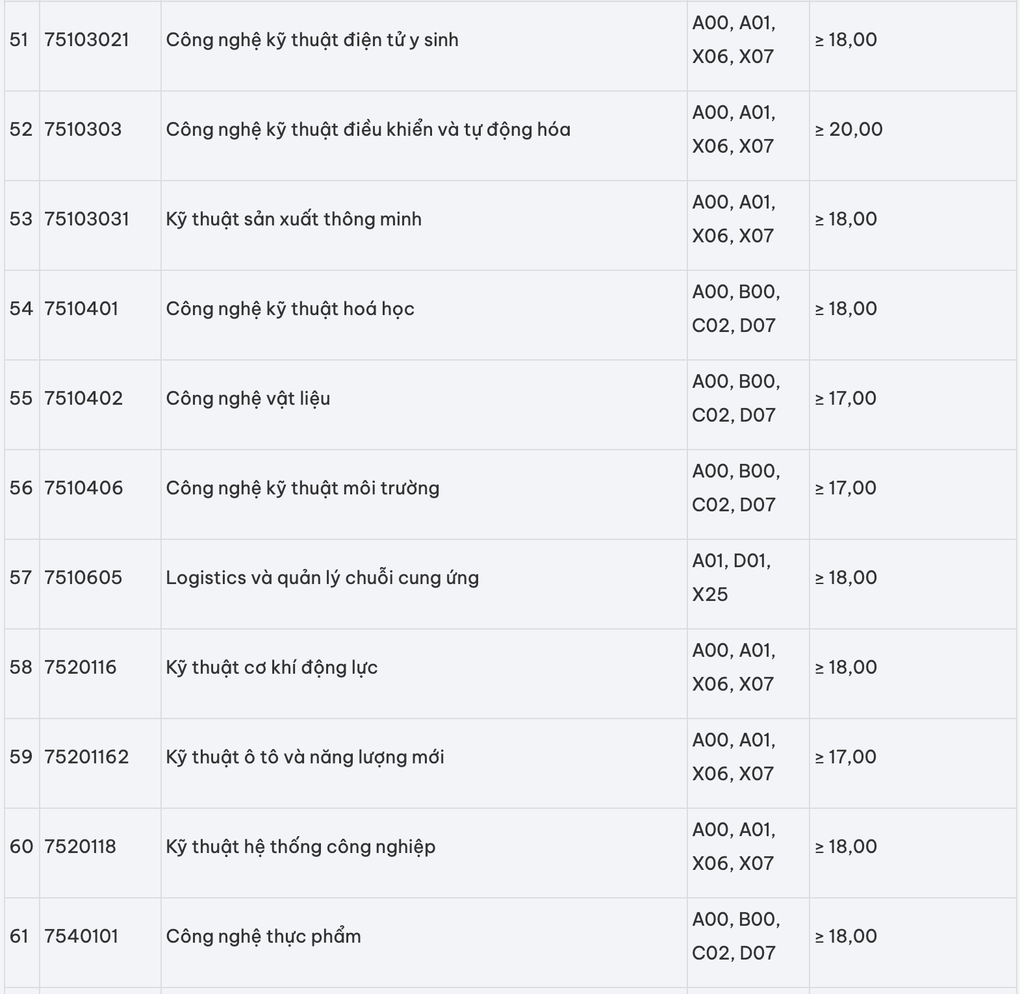Select Kỹ thuật cơ khí động lực name
This screenshot has height=994, width=1020.
pyautogui.click(x=271, y=667)
